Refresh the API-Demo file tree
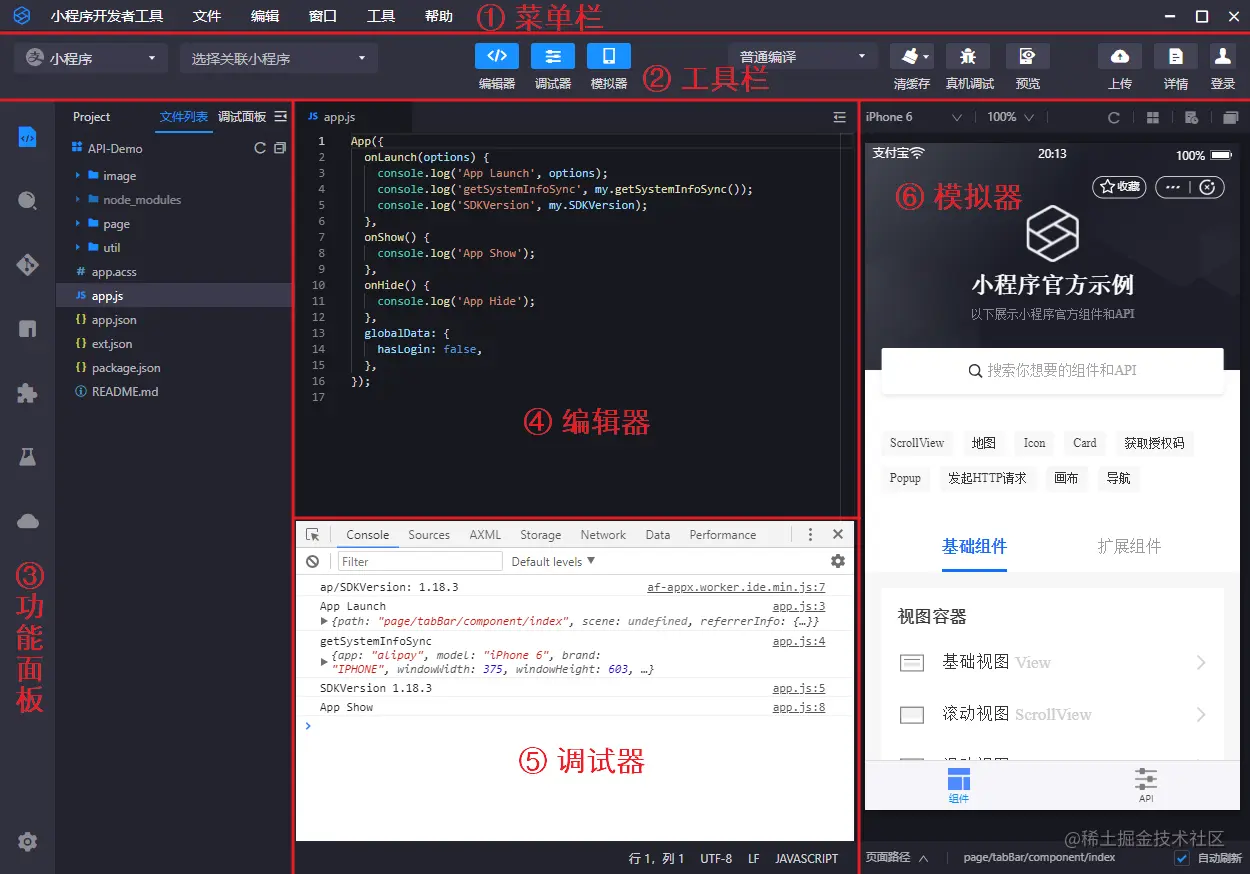This screenshot has height=874, width=1250. [x=260, y=148]
